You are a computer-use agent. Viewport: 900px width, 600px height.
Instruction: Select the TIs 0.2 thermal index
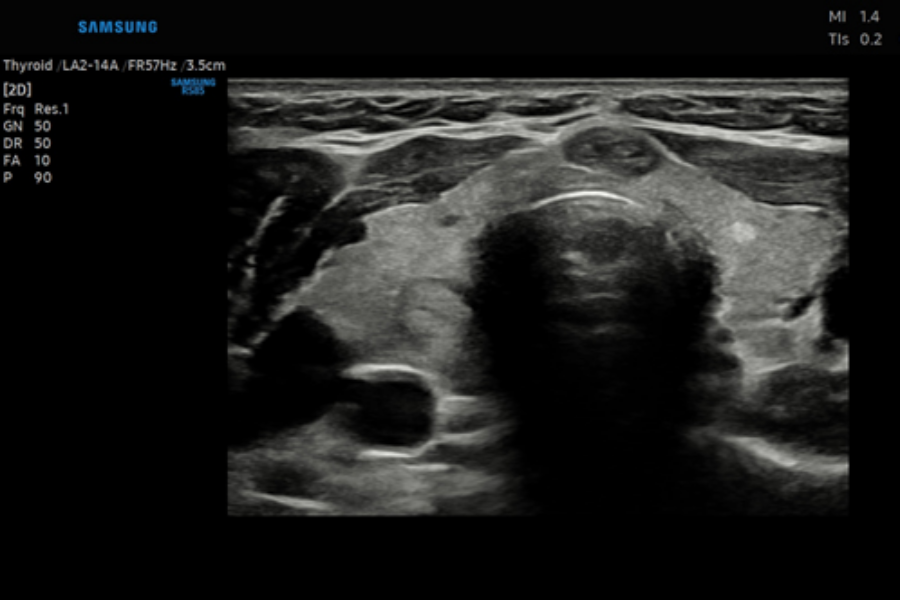[x=854, y=39]
